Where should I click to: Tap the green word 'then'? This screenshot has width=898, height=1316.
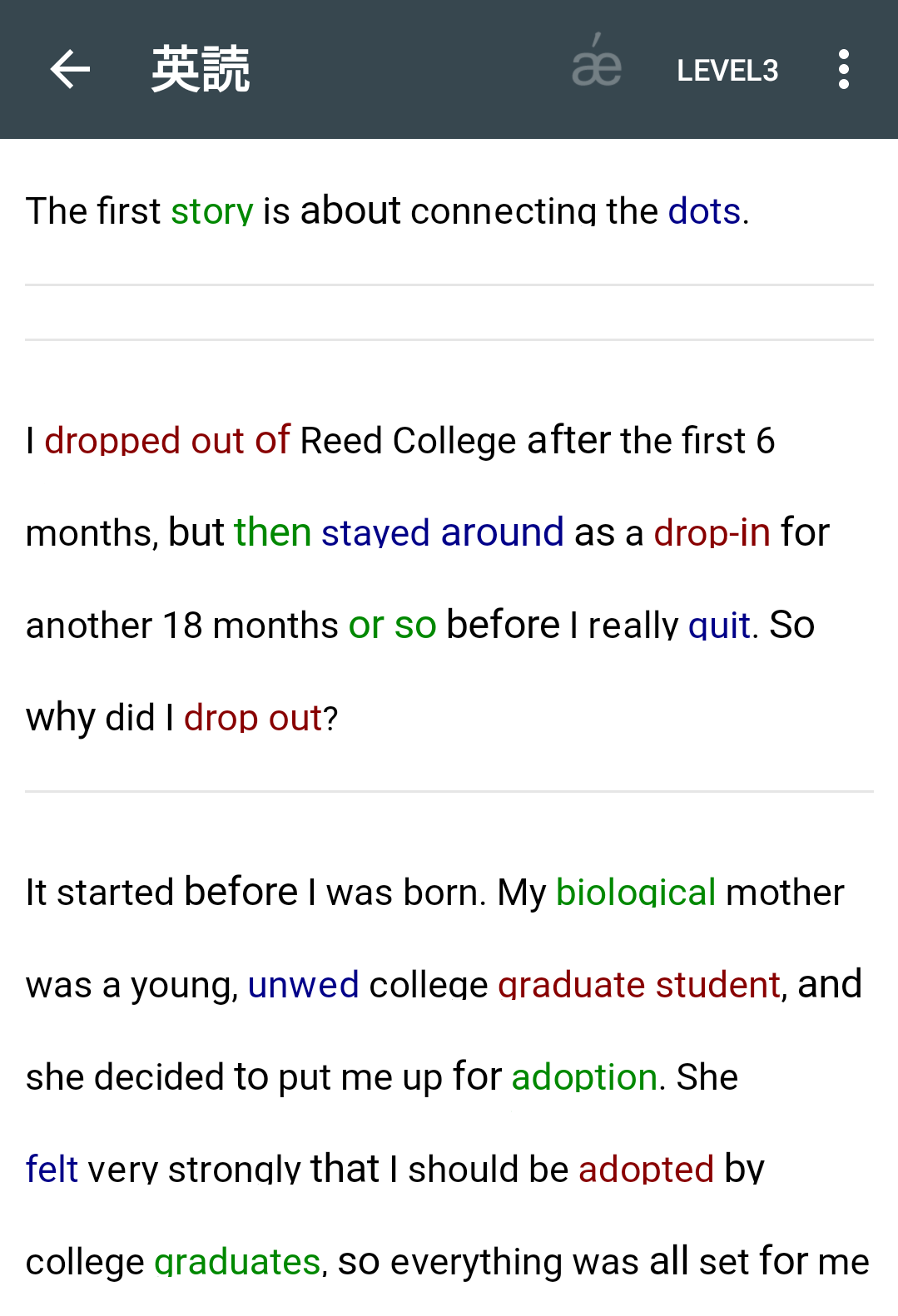coord(273,532)
